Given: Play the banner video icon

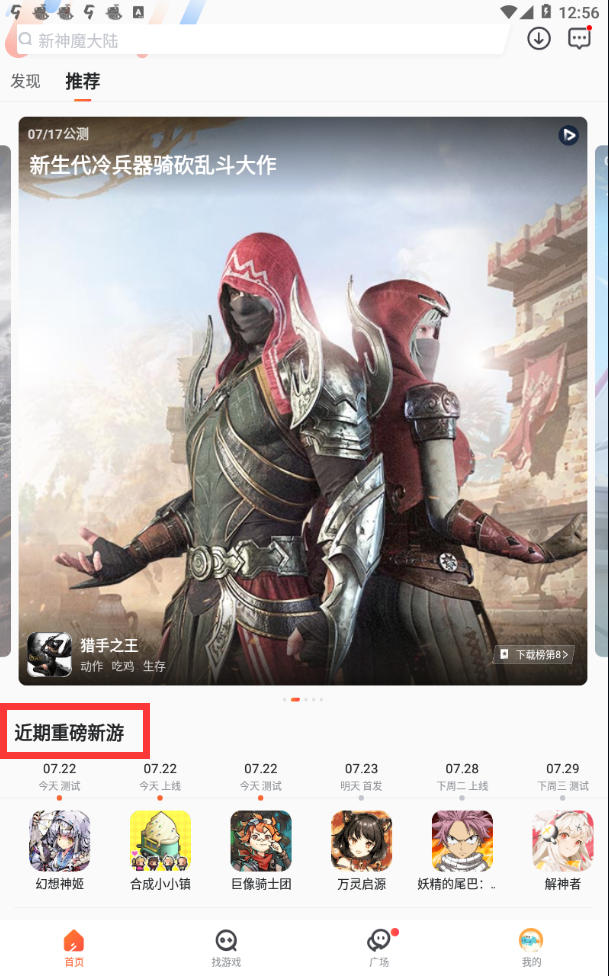Looking at the screenshot, I should [568, 135].
